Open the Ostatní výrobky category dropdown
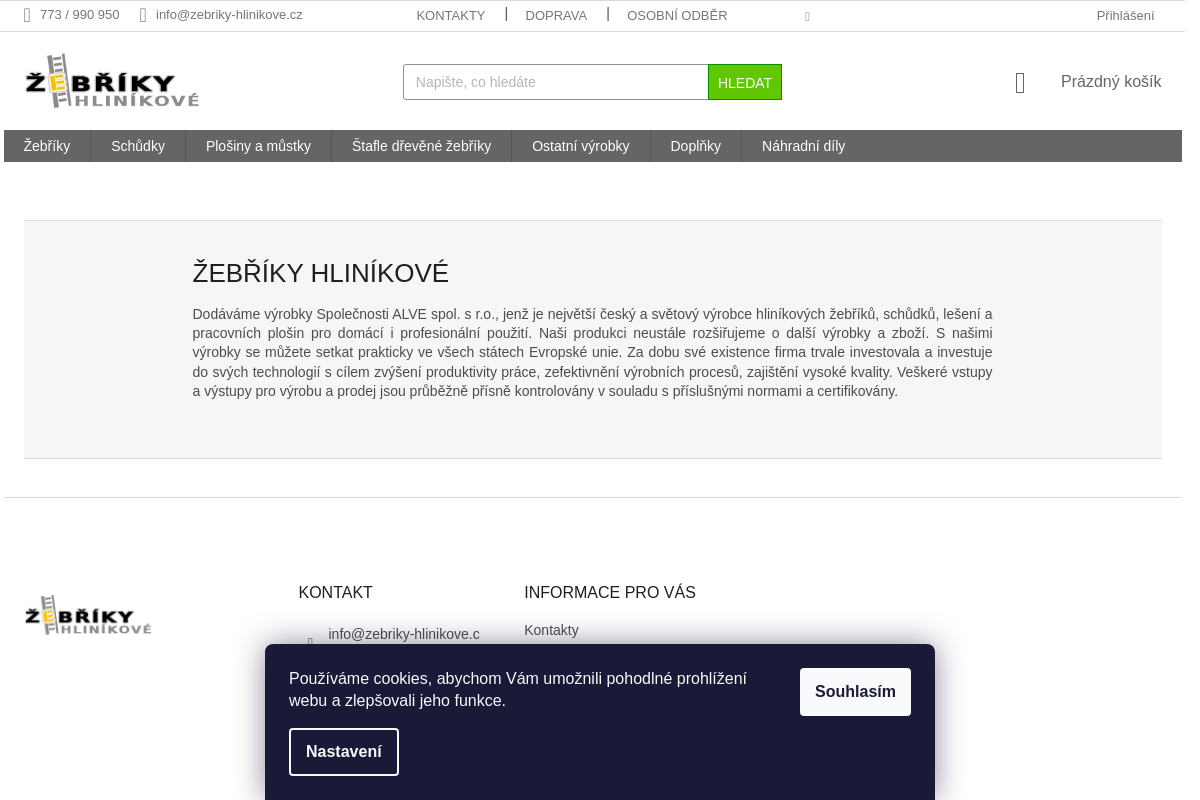Screen dimensions: 1200x800 tap(580, 146)
